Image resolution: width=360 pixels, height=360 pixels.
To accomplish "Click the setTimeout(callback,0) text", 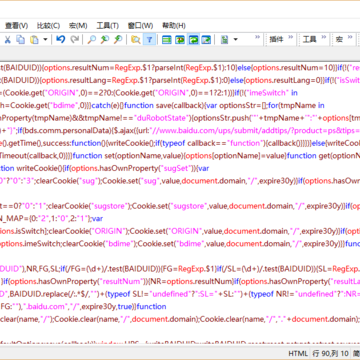I will click(32, 156).
